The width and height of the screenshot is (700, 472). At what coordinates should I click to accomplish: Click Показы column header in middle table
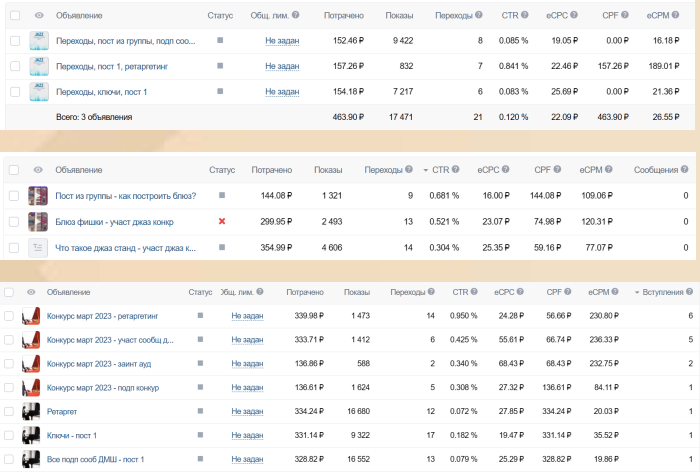point(328,170)
